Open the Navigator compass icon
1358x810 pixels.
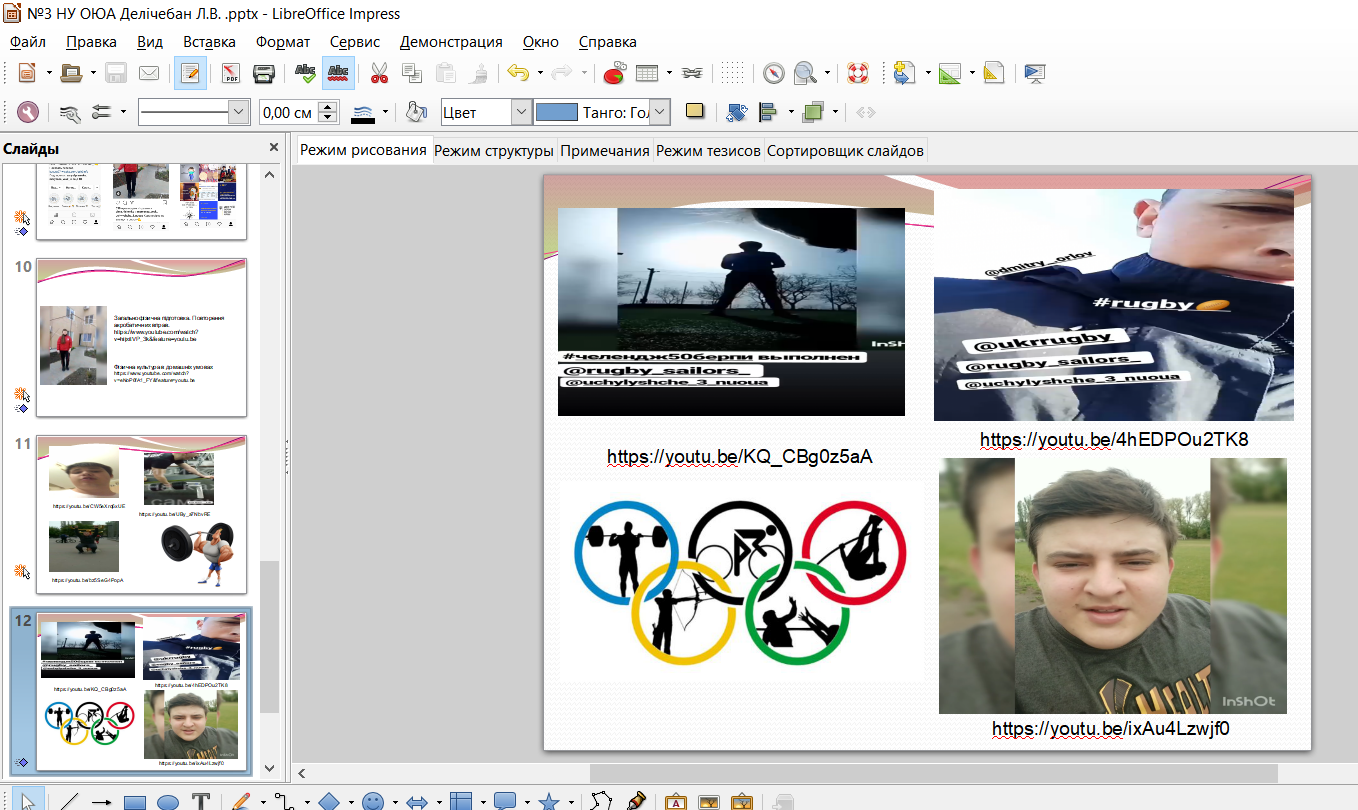(x=773, y=73)
